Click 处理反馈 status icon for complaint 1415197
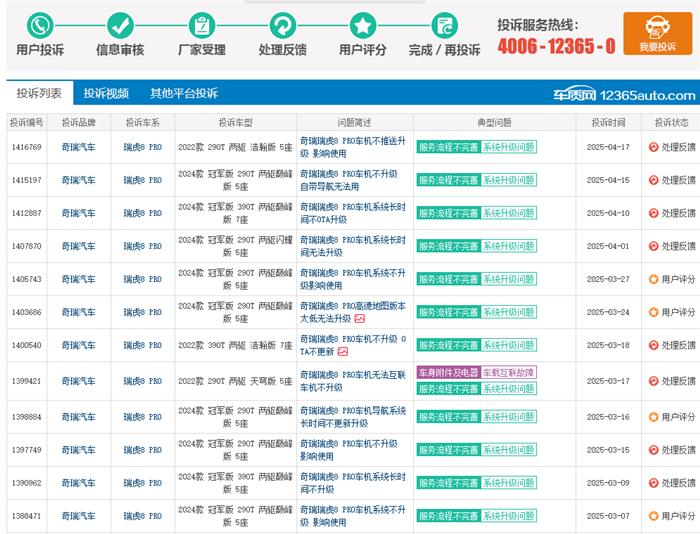Viewport: 700px width, 534px height. coord(653,180)
